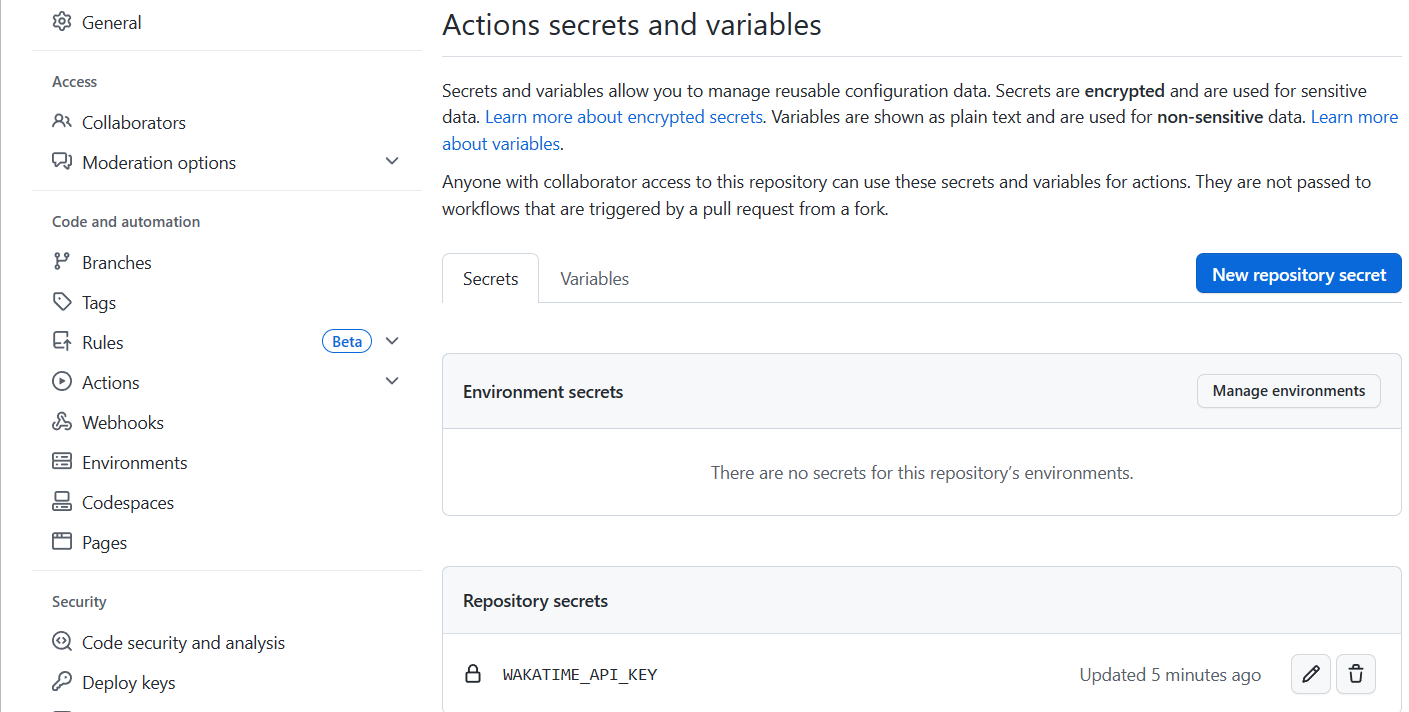Click the Environments server icon

pos(62,462)
